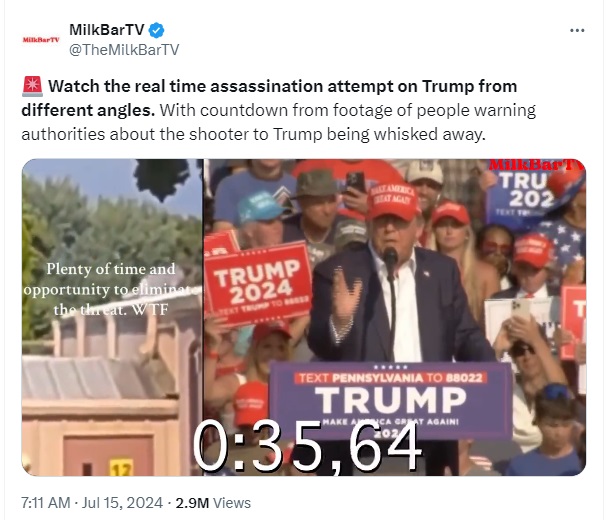
Task: Click the TEXT PENNSYLVANIA podium banner
Action: click(x=391, y=401)
